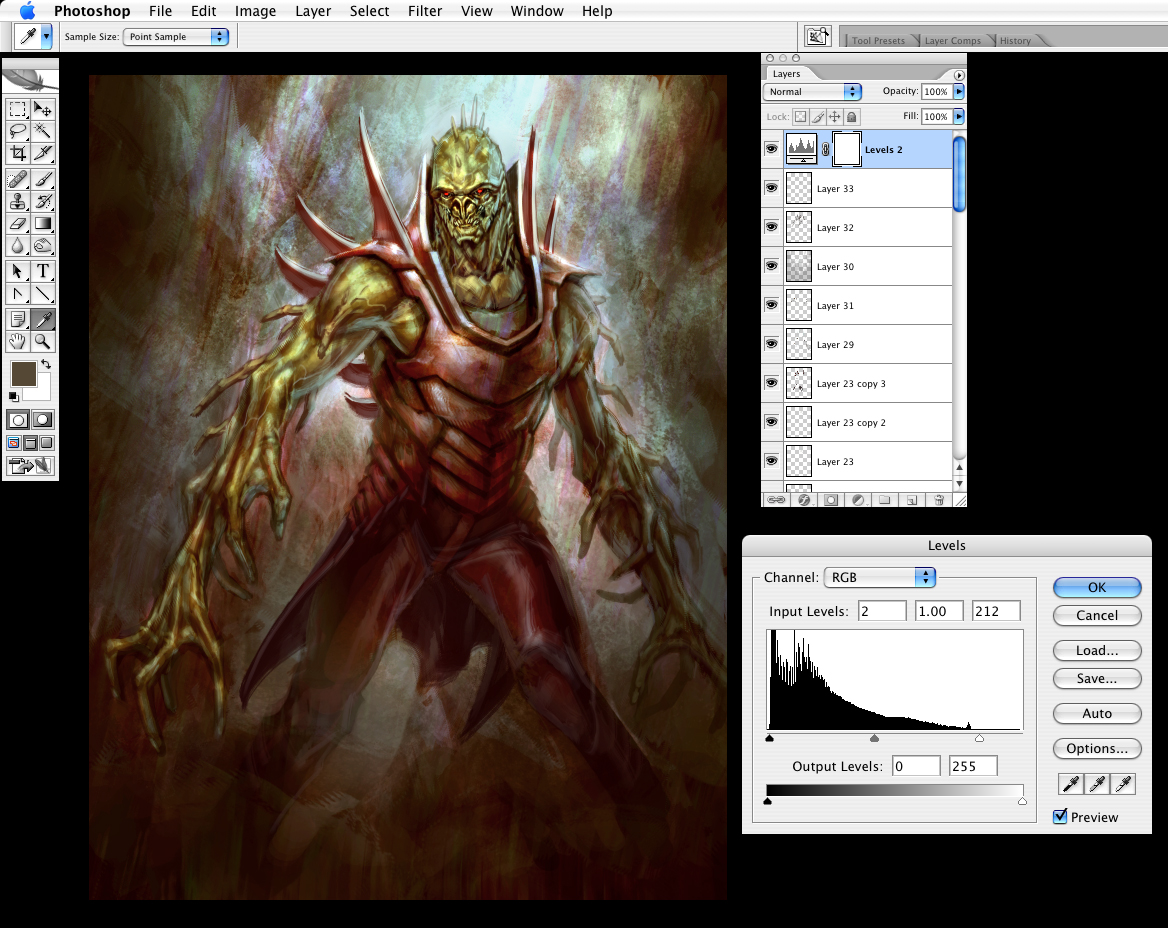This screenshot has height=928, width=1168.
Task: Select the Rectangular Marquee tool
Action: (18, 109)
